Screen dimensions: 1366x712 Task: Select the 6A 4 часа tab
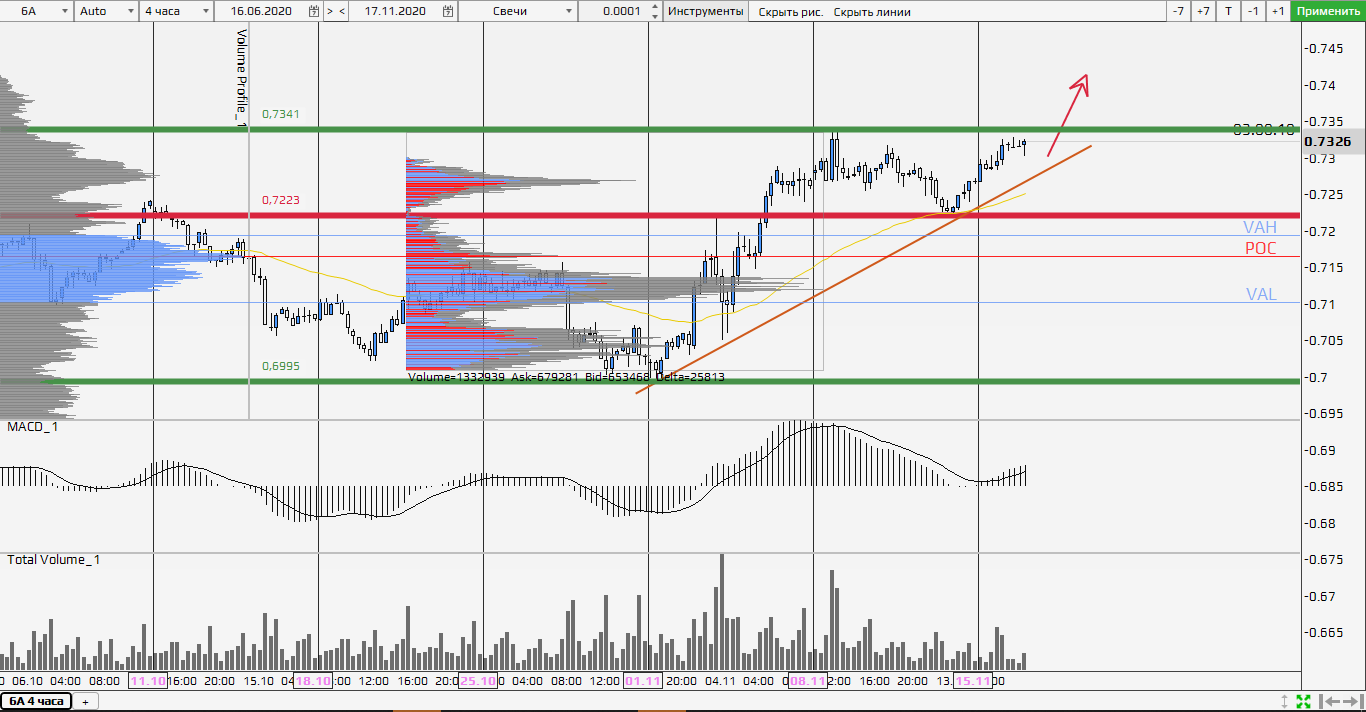36,701
